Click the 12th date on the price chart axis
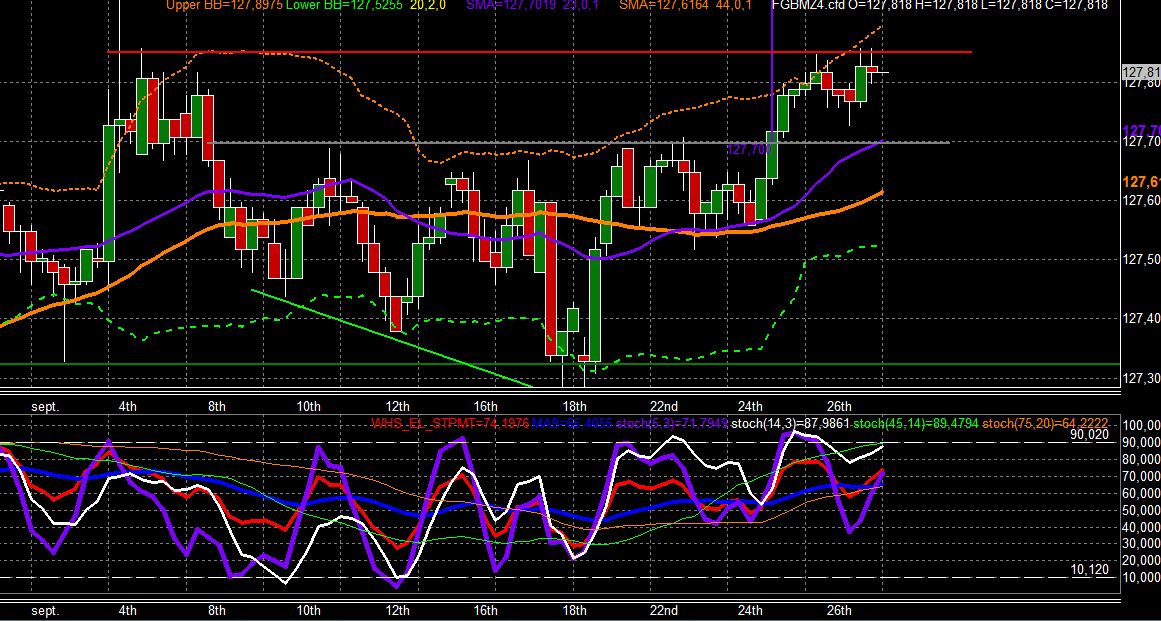 coord(398,406)
